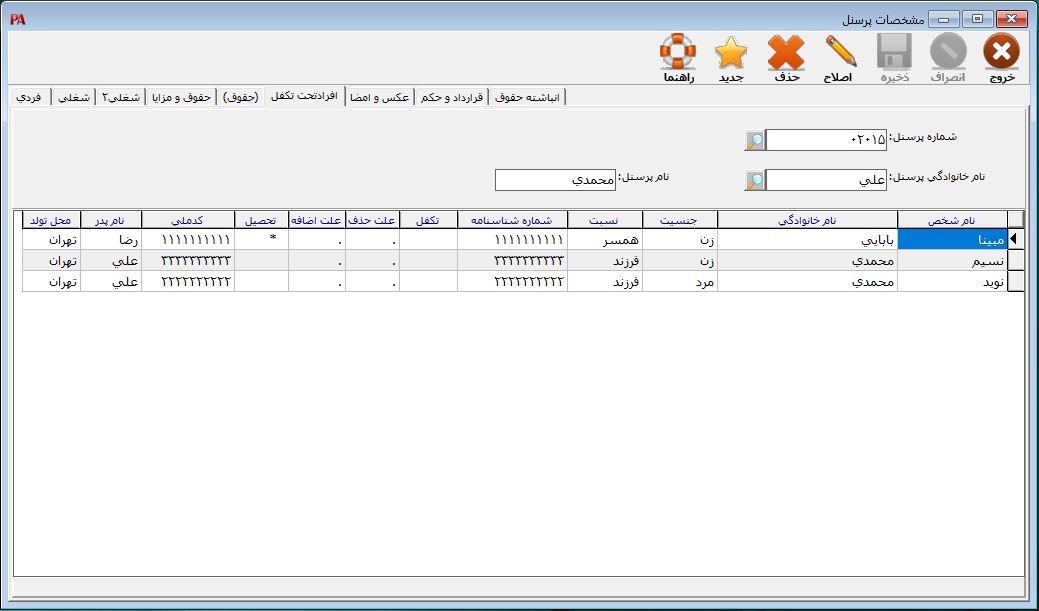1039x611 pixels.
Task: Switch to the فردی tab
Action: [29, 97]
